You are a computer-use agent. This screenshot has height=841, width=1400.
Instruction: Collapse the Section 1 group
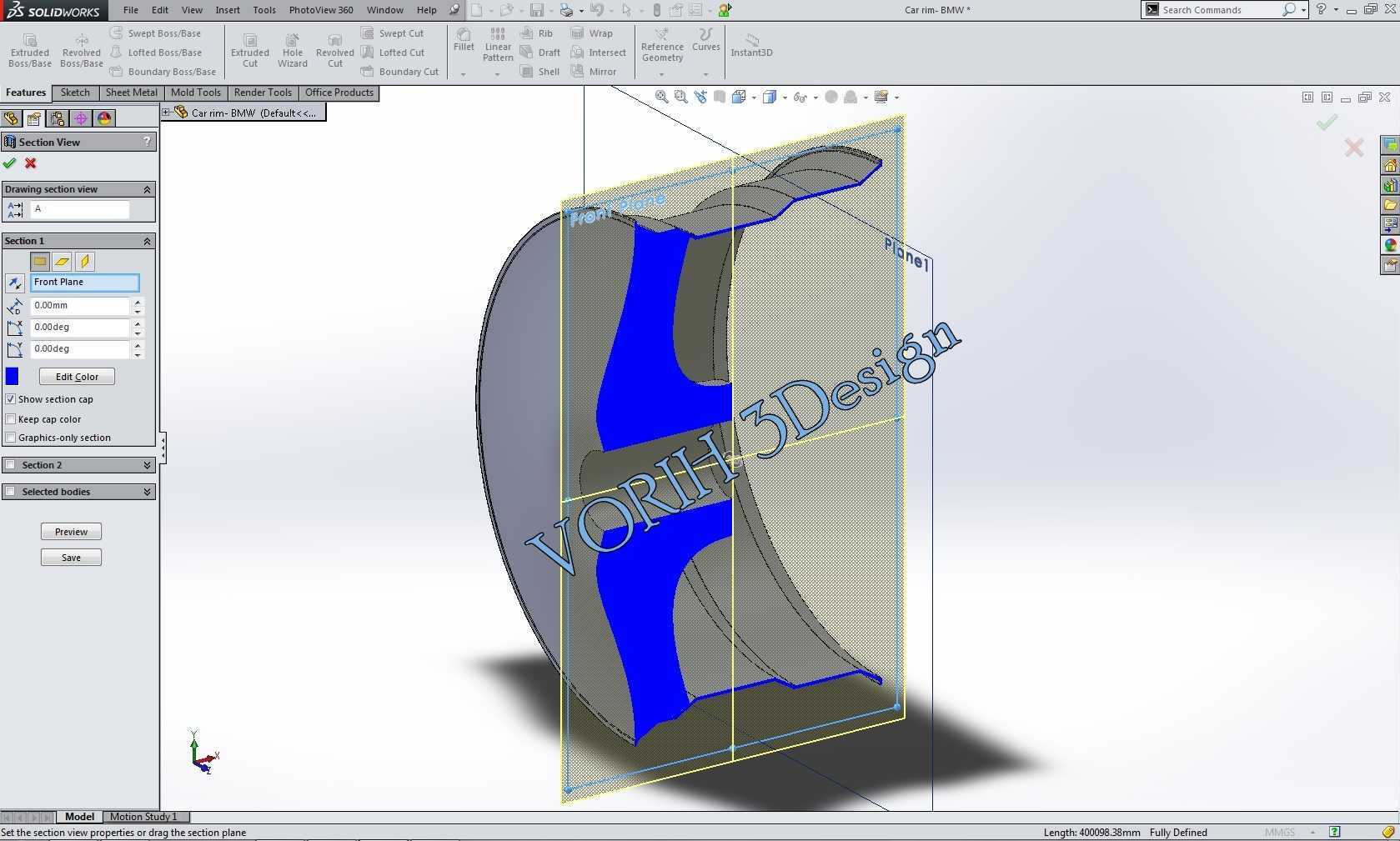point(148,241)
